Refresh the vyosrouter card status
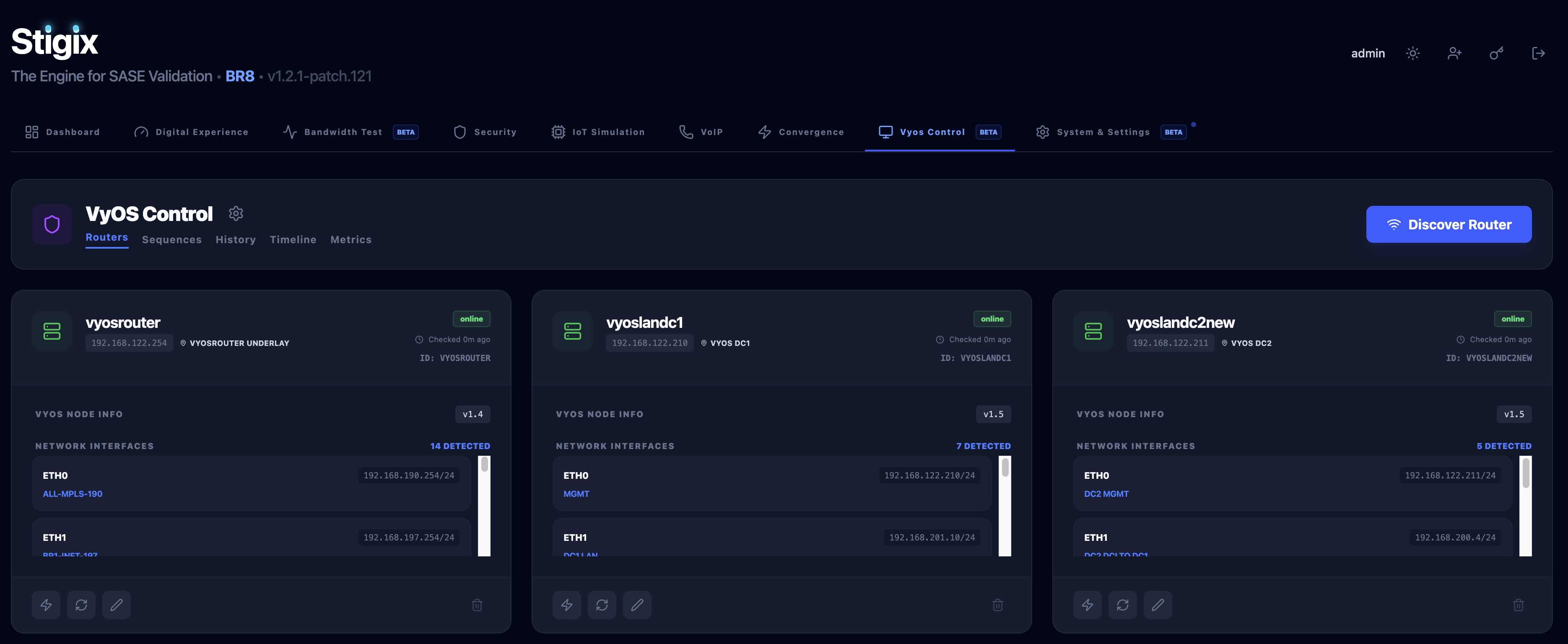Screen dimensions: 1568x644 coord(81,605)
